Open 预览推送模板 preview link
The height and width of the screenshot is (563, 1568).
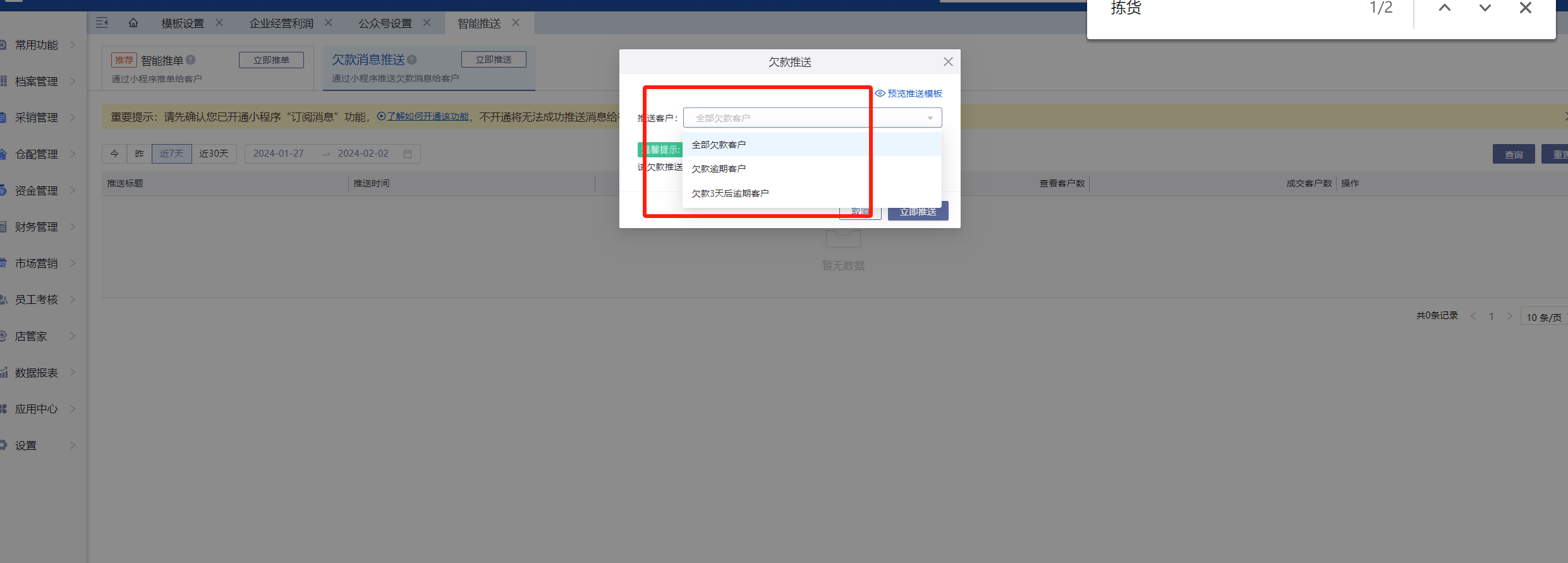pos(909,94)
